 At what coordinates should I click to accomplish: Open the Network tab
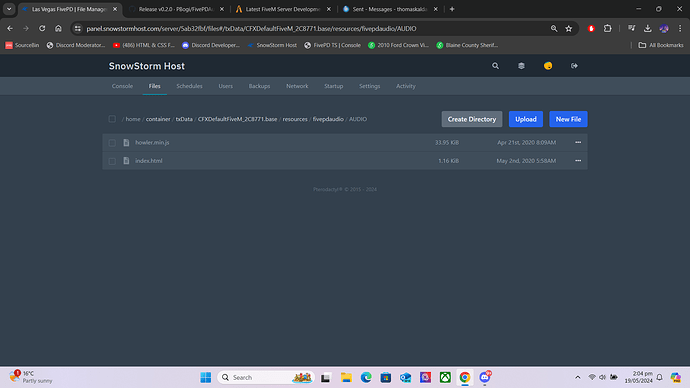coord(297,86)
